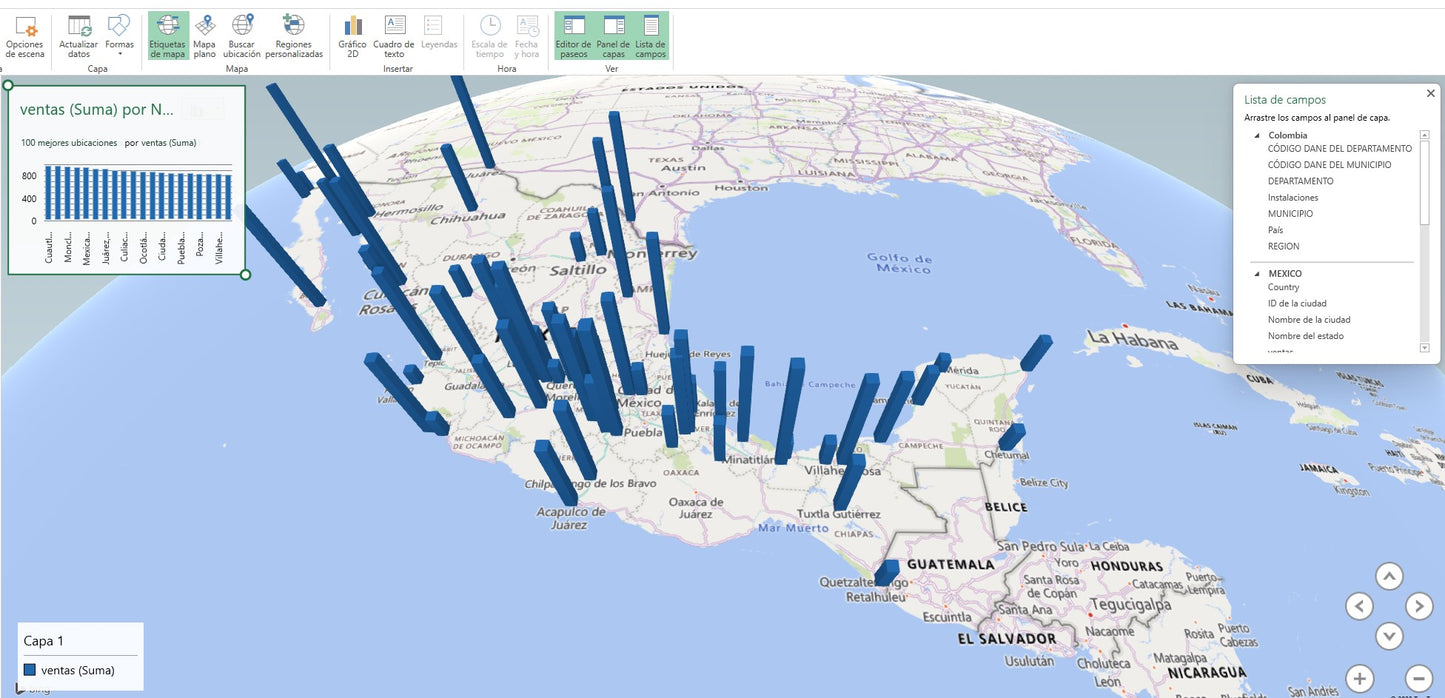Zoom in on the map

click(x=1359, y=678)
